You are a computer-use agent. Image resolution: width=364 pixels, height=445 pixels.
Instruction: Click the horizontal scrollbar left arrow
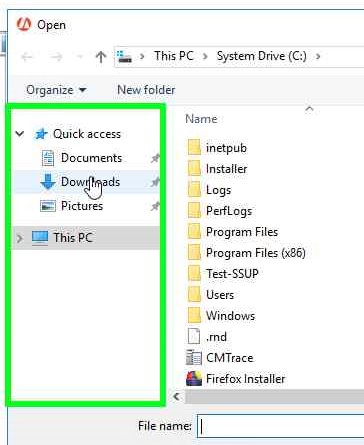pyautogui.click(x=176, y=397)
